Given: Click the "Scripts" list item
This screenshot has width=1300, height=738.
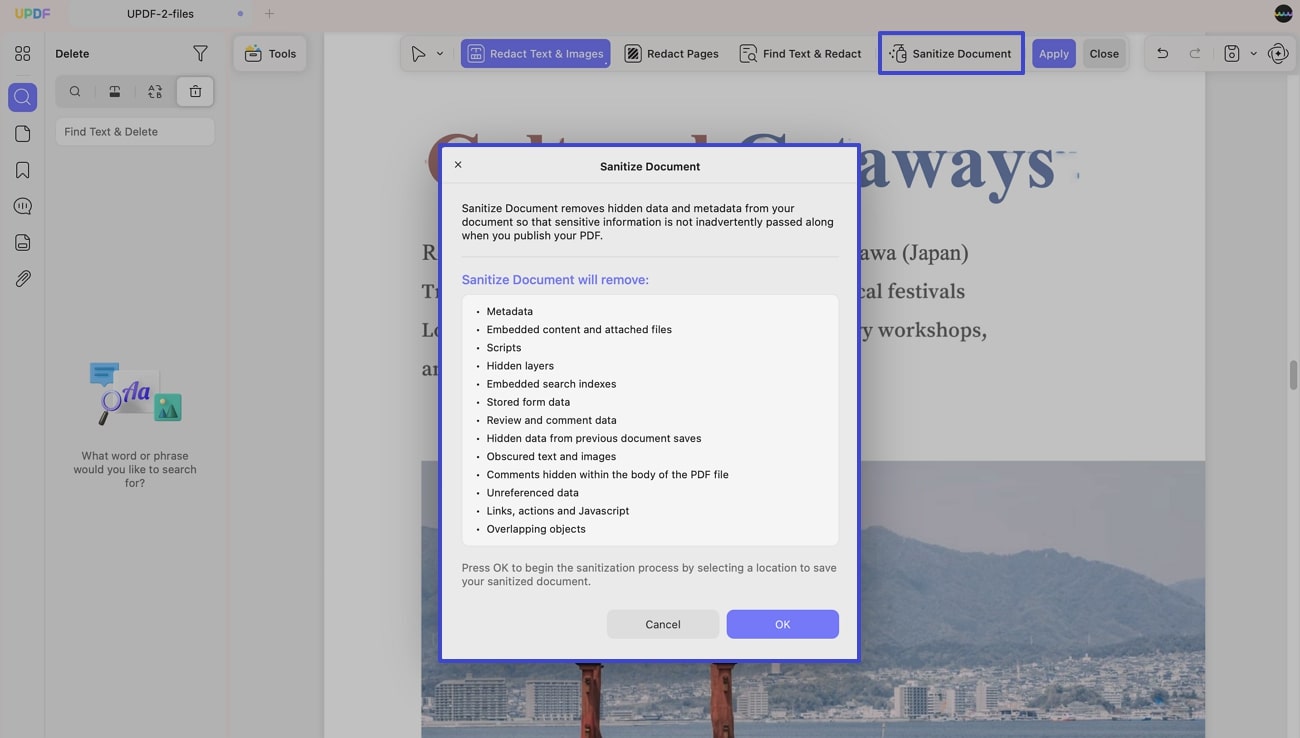Looking at the screenshot, I should pos(504,348).
